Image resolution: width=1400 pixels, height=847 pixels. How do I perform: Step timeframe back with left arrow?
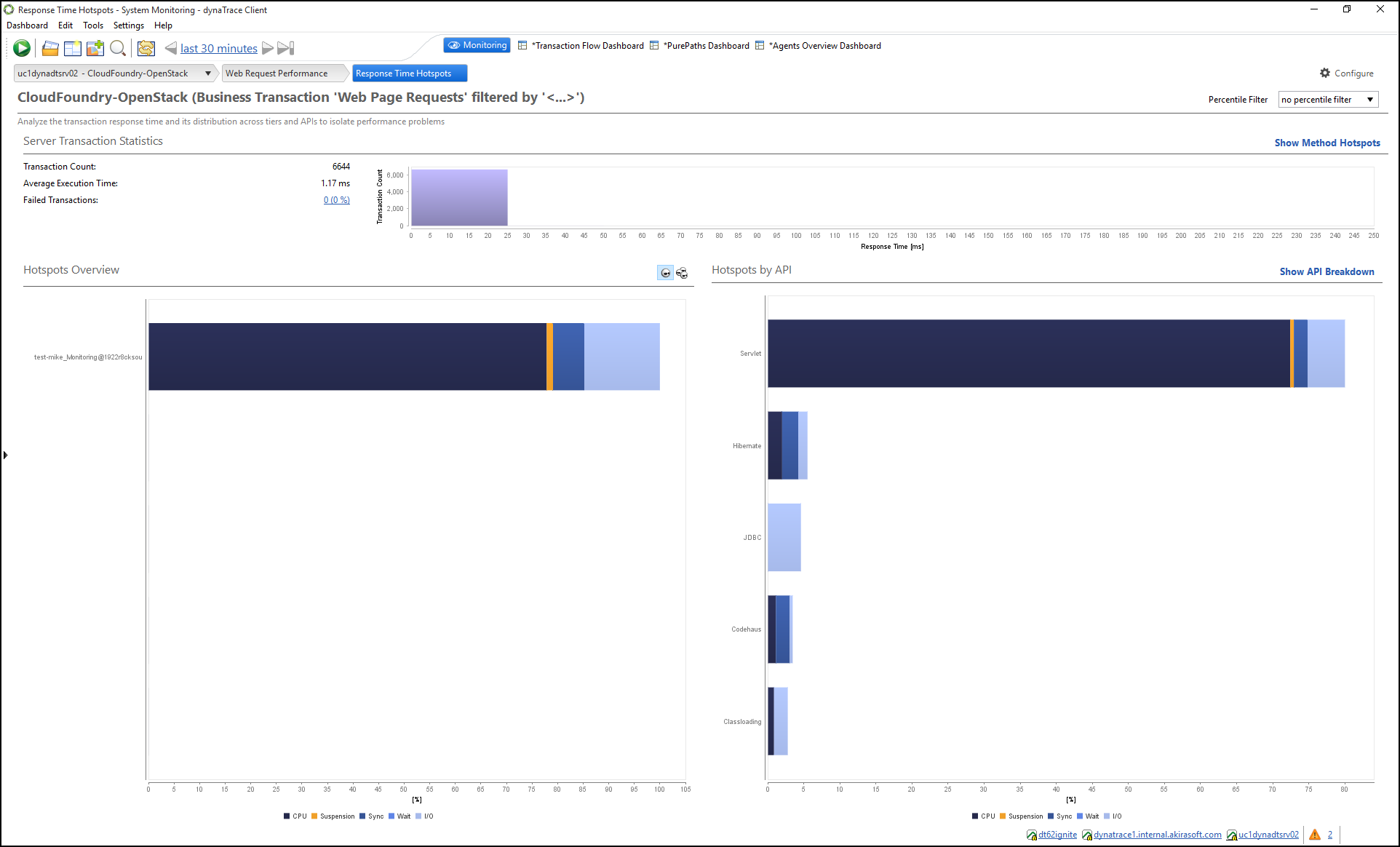pyautogui.click(x=170, y=48)
